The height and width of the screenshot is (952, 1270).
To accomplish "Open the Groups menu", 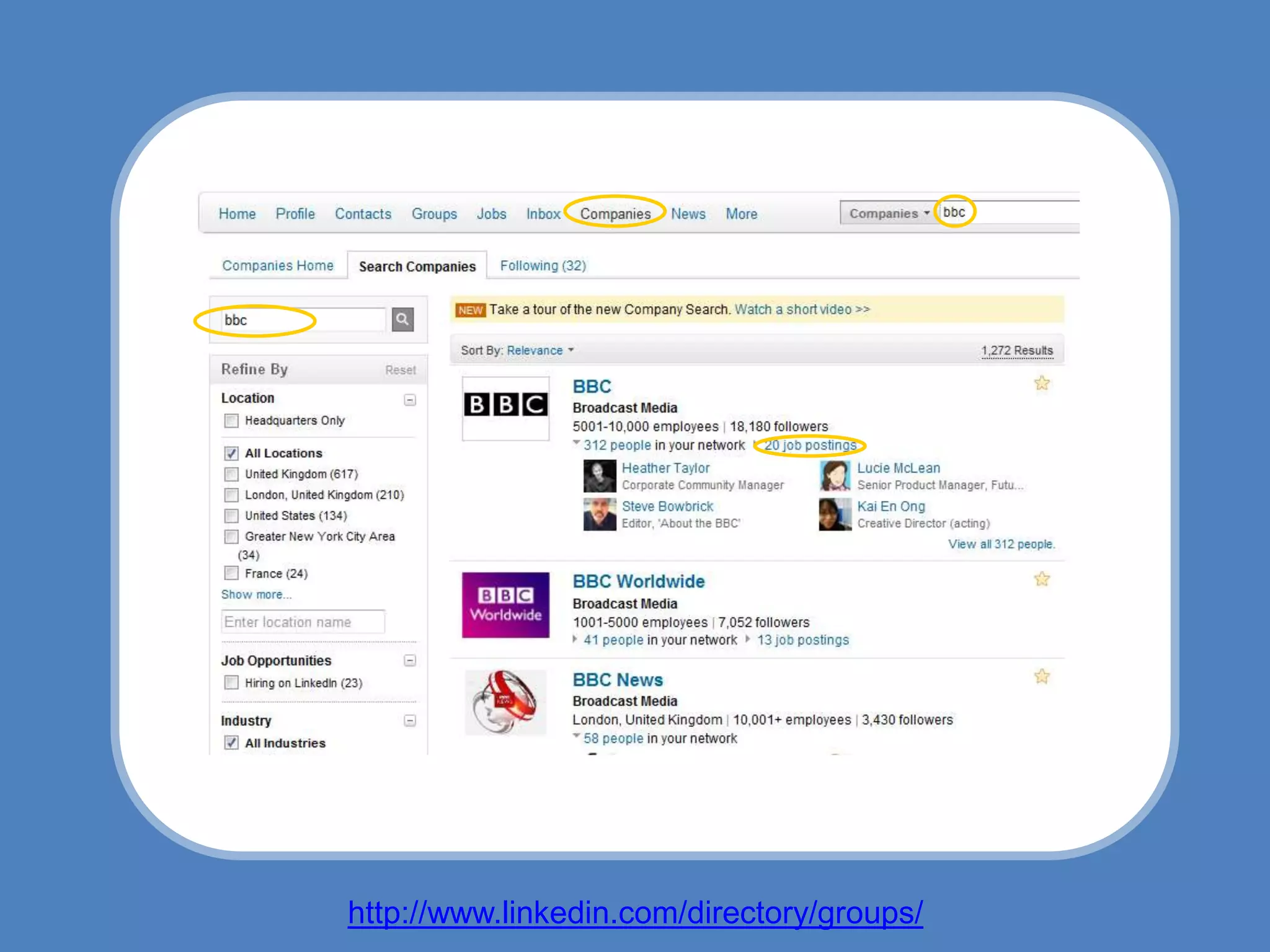I will 434,214.
